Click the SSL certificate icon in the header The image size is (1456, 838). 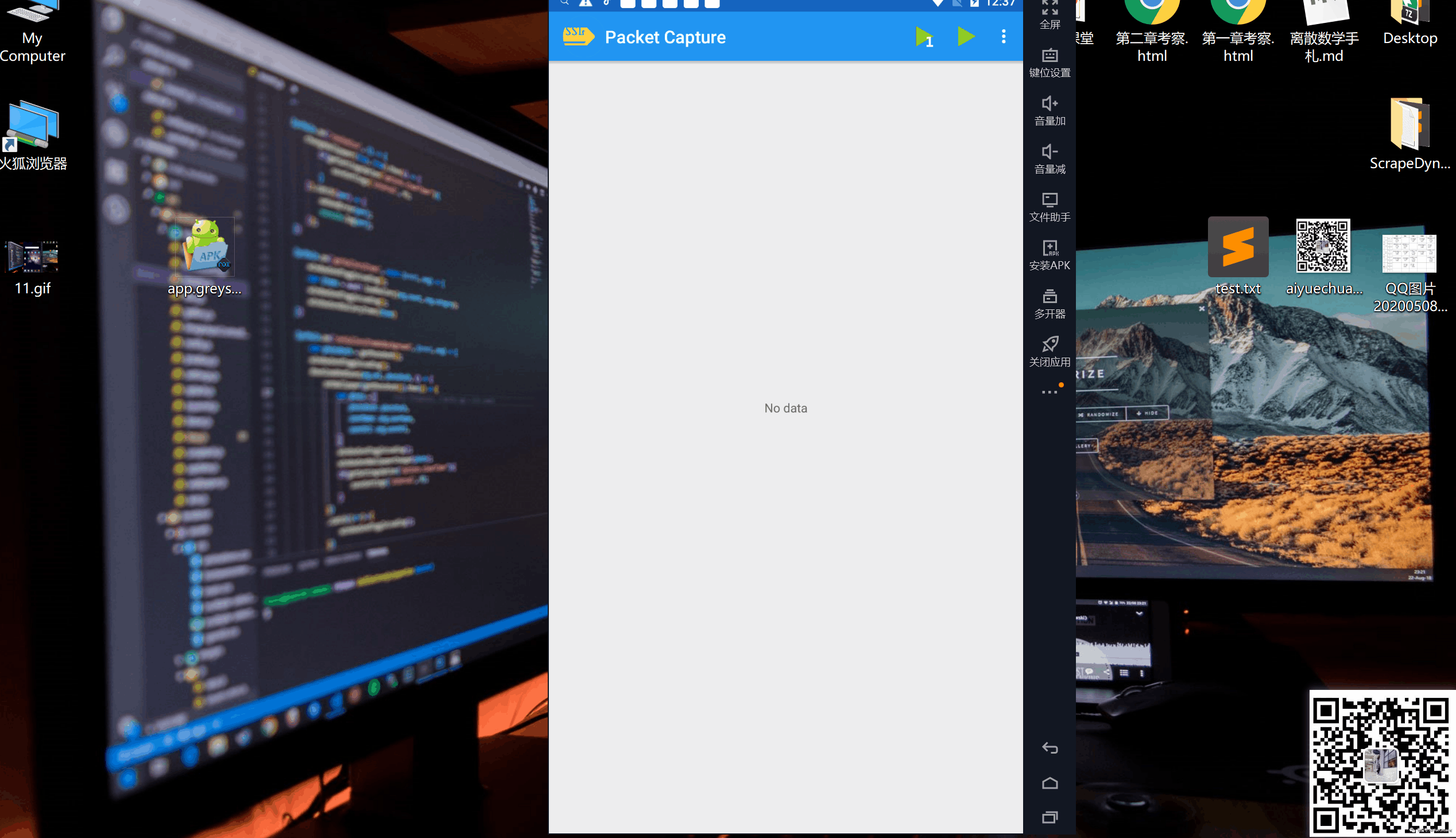click(x=578, y=36)
